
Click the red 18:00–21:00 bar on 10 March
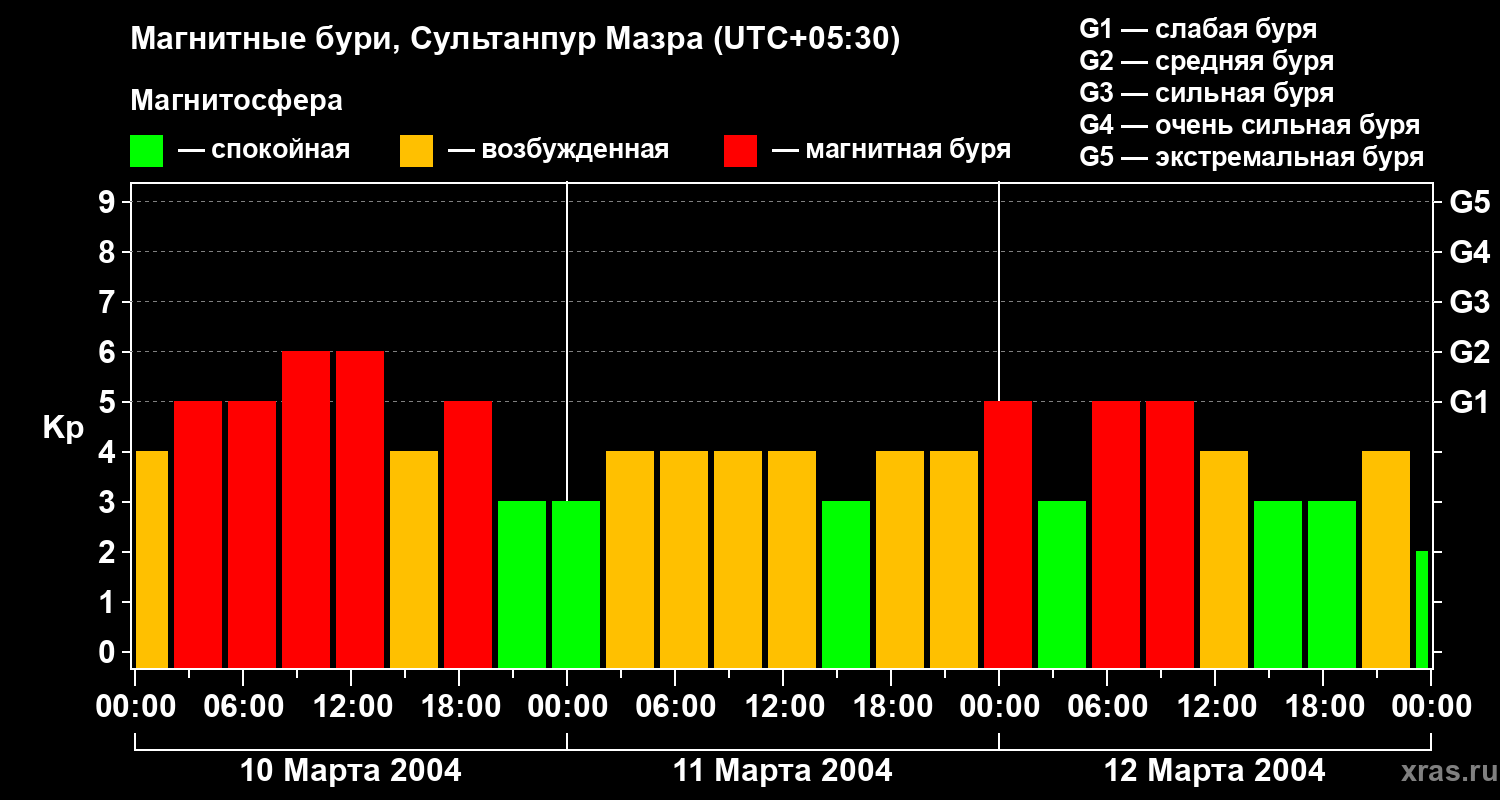468,534
